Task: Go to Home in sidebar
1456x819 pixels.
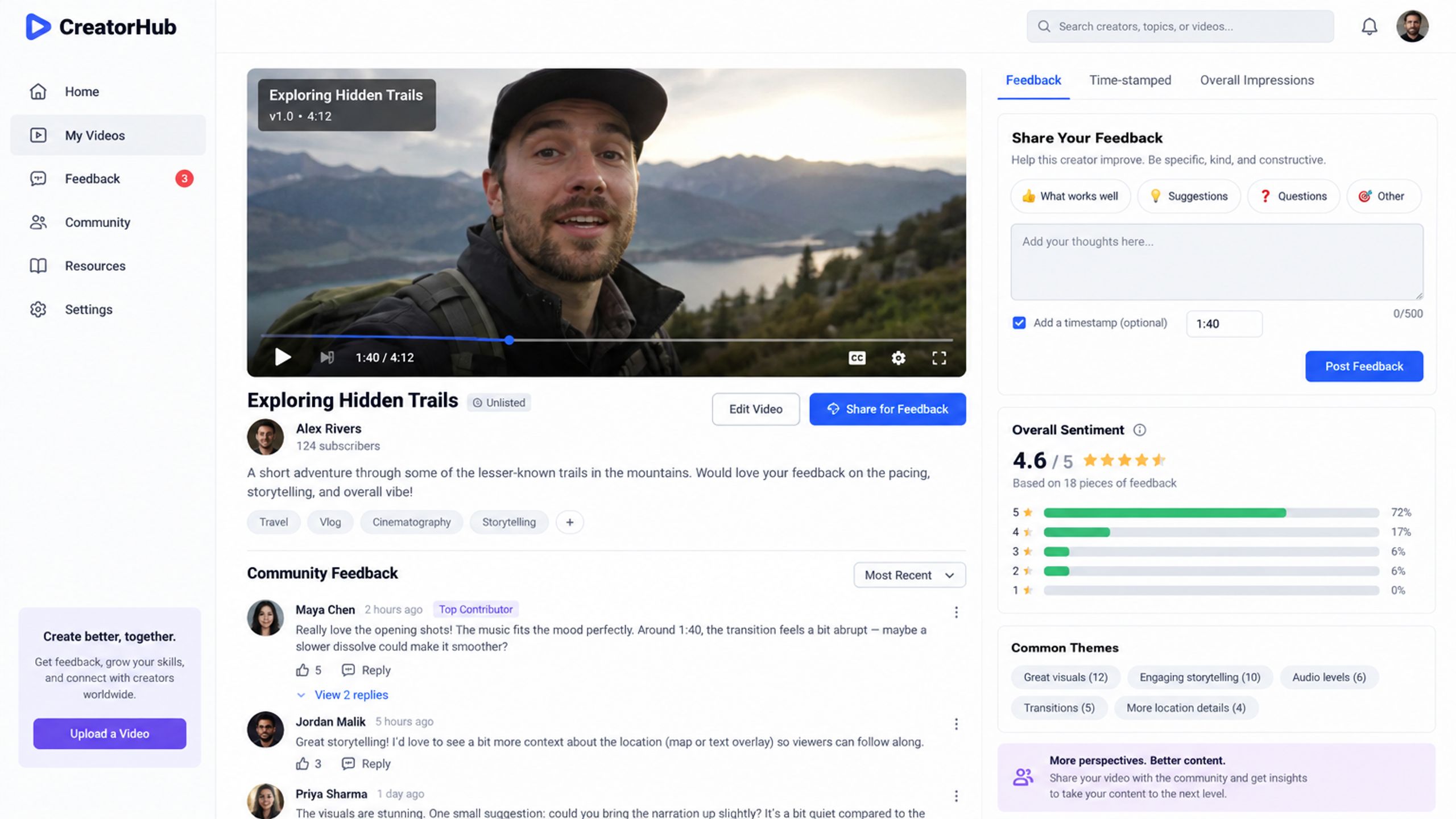Action: (x=108, y=92)
